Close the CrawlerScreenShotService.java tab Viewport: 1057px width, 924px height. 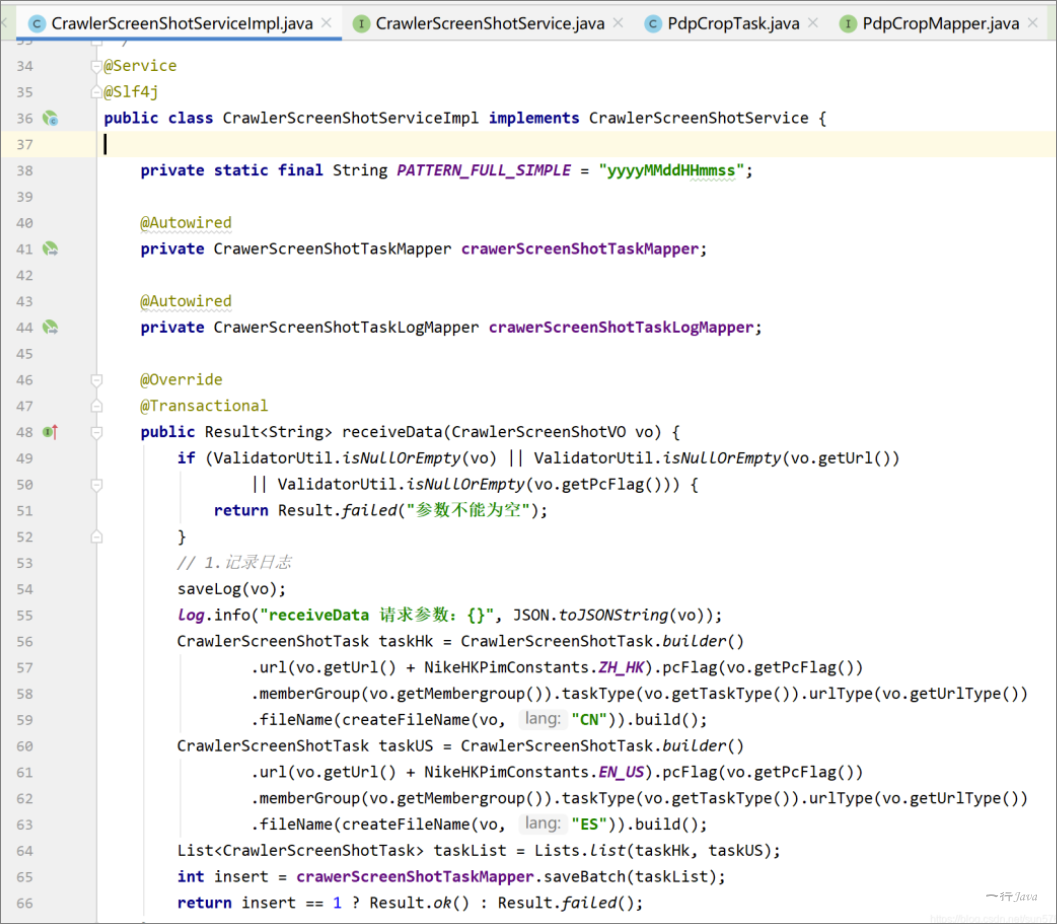coord(618,23)
